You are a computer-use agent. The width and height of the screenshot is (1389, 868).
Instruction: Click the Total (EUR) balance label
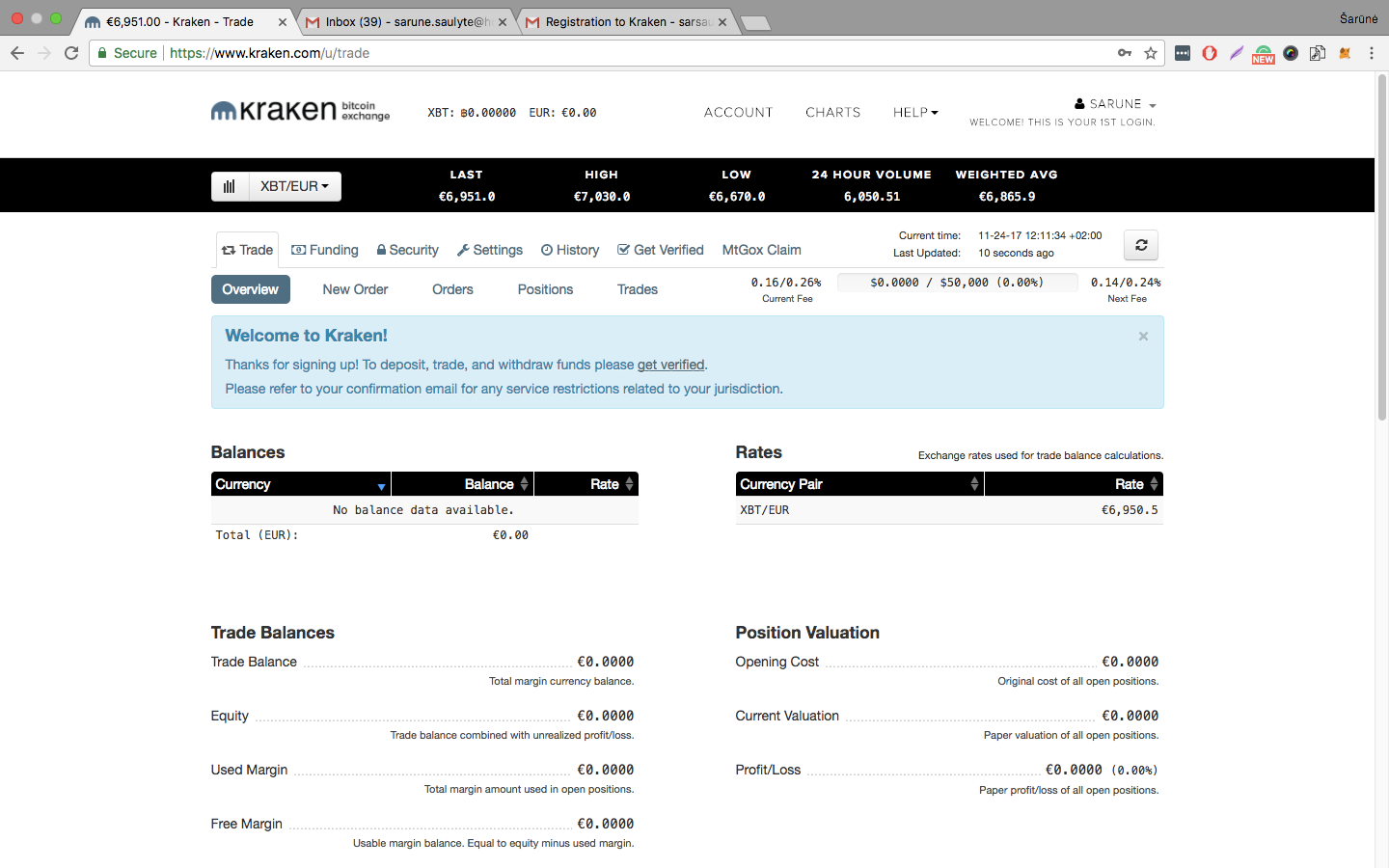[x=257, y=535]
